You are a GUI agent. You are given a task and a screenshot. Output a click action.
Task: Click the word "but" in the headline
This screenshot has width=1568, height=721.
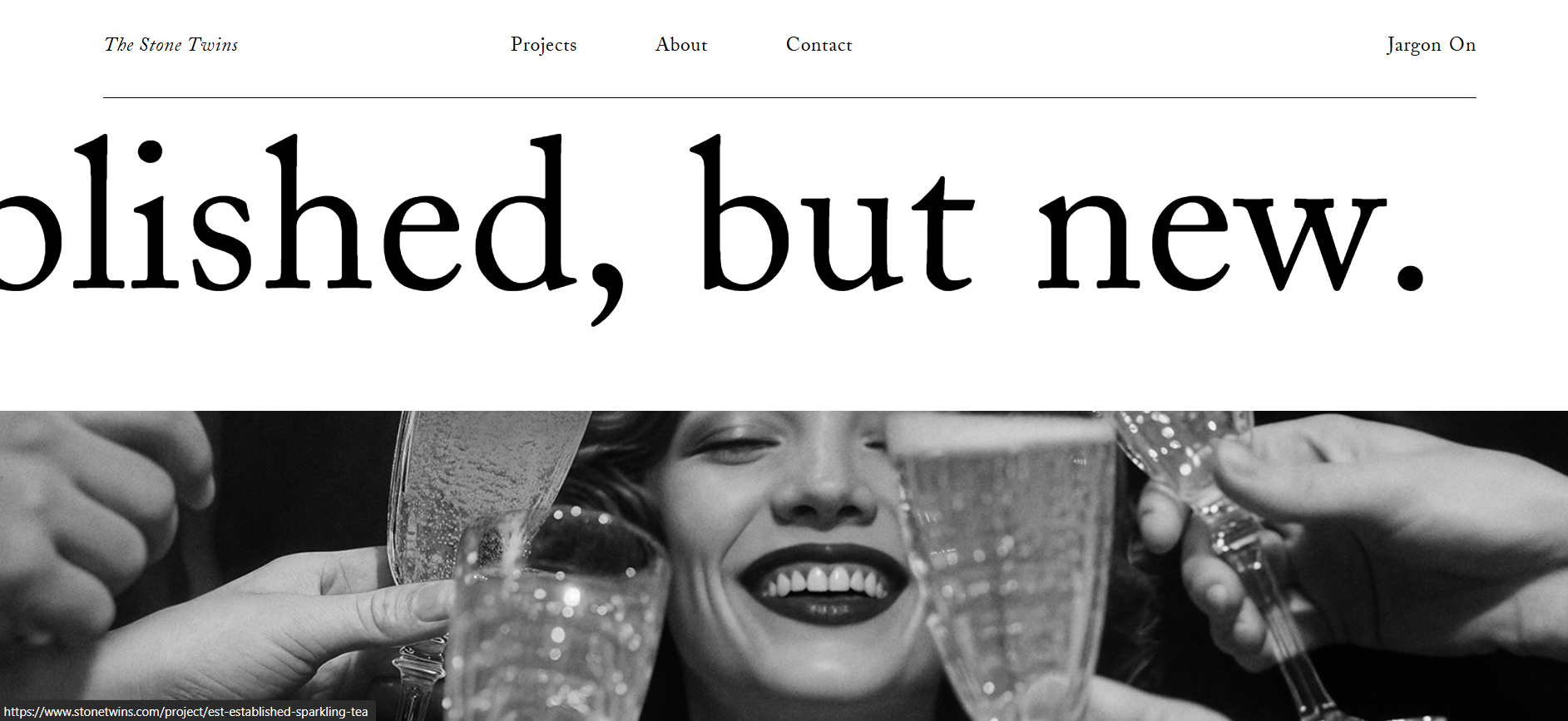tap(832, 214)
